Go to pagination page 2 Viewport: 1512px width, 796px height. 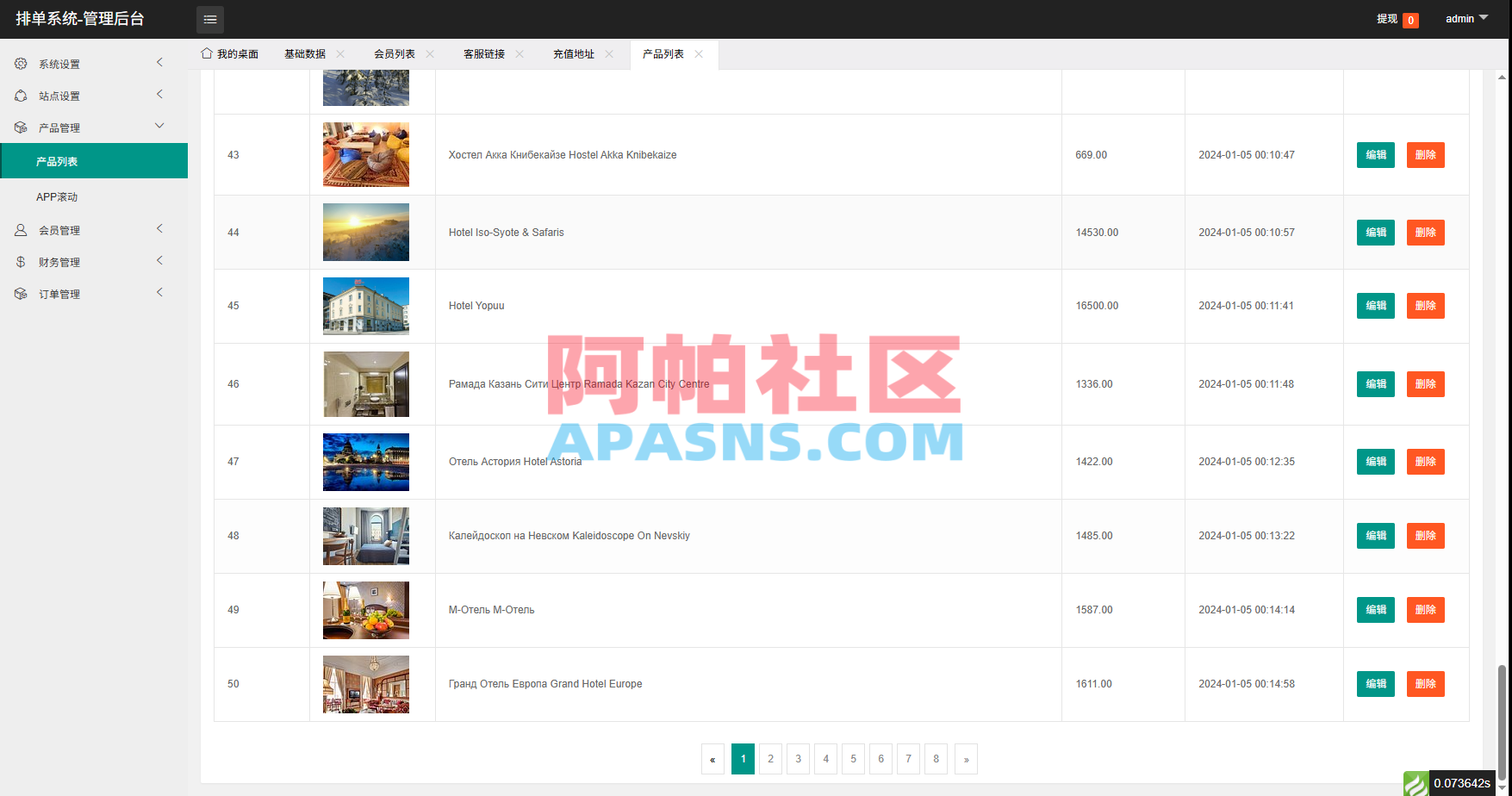(770, 759)
